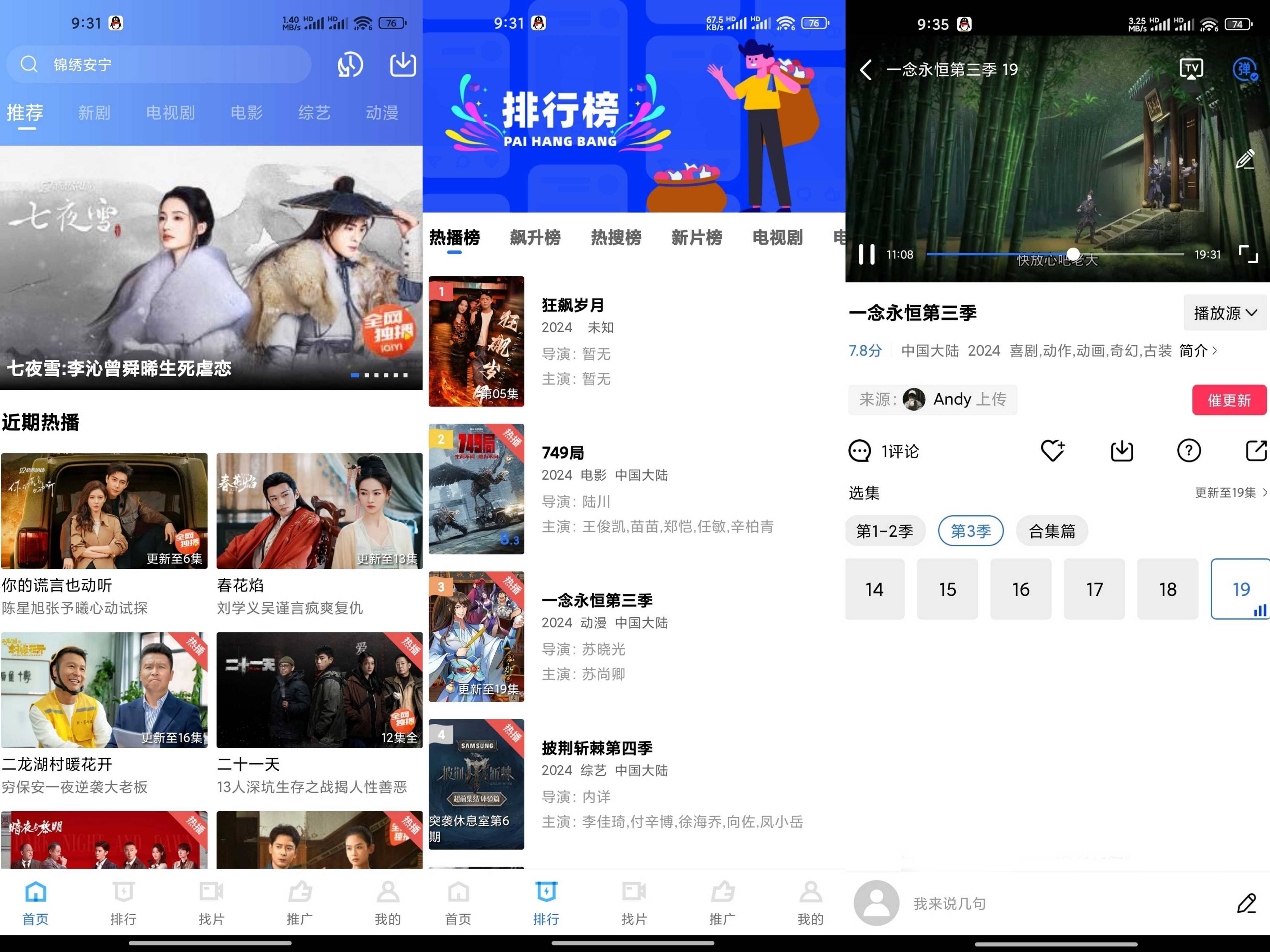Tap 推广 icon in left screen nav
Viewport: 1270px width, 952px height.
pyautogui.click(x=300, y=892)
